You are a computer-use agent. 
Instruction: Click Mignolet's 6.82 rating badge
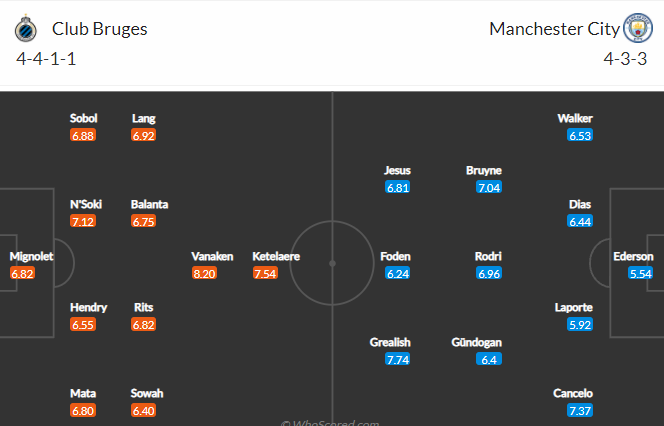pyautogui.click(x=22, y=274)
